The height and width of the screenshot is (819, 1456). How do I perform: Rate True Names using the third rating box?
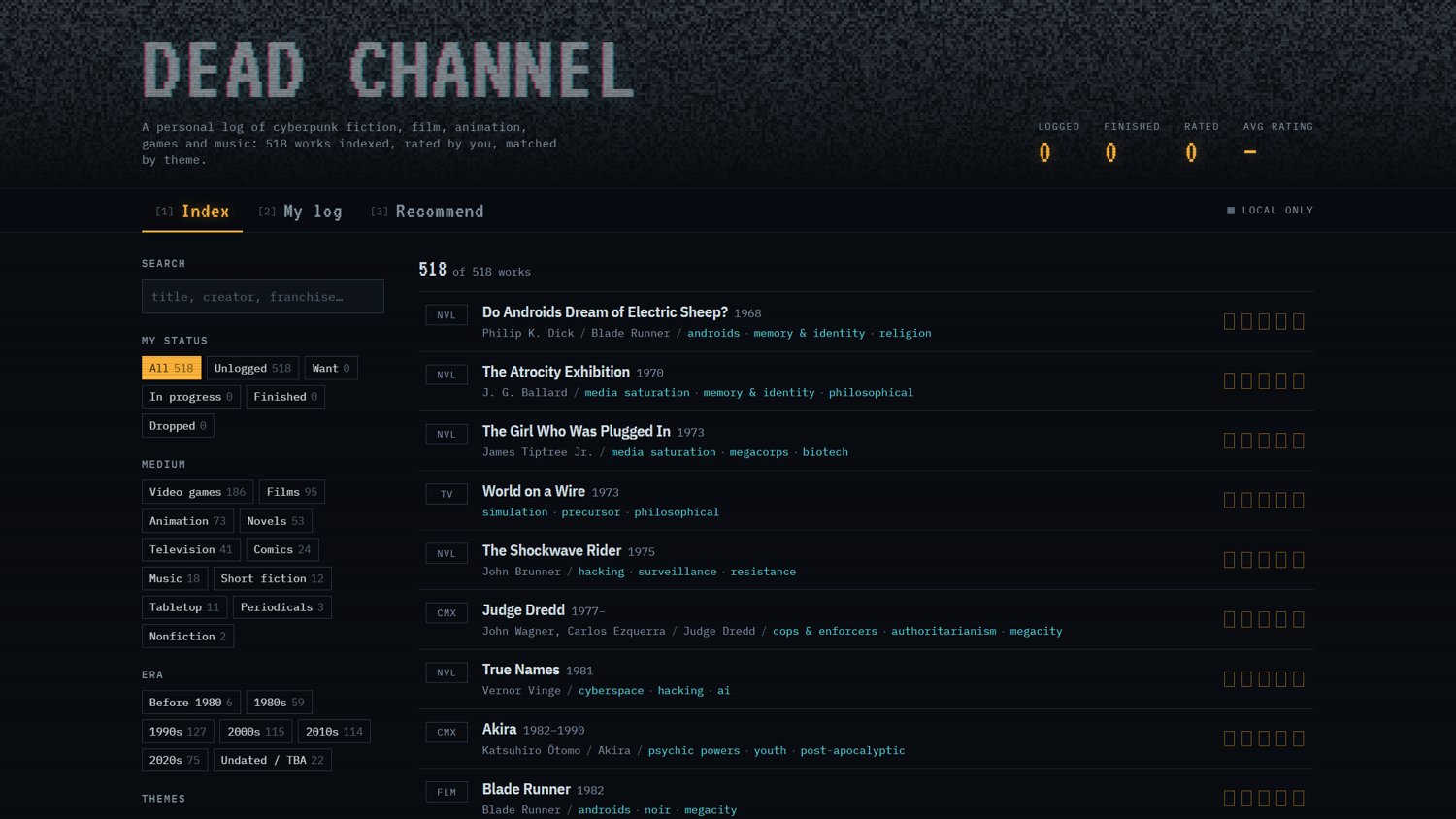[x=1264, y=679]
